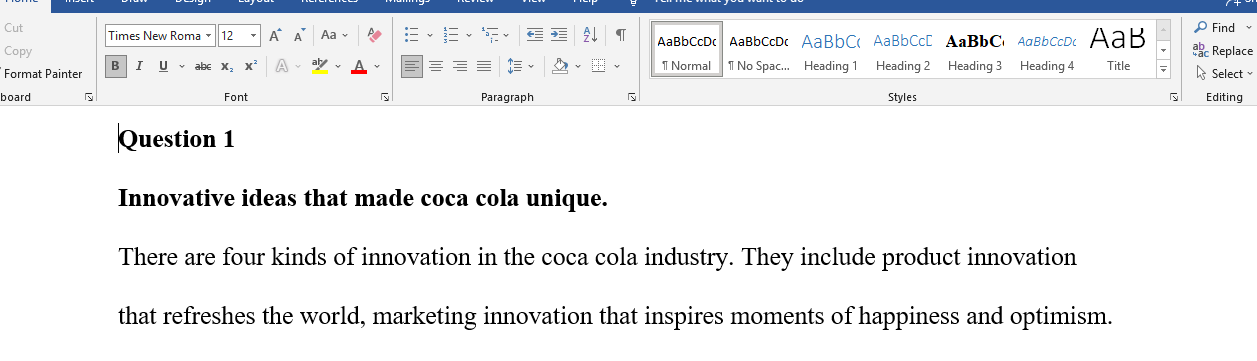
Task: Toggle Justify text alignment
Action: (x=484, y=66)
